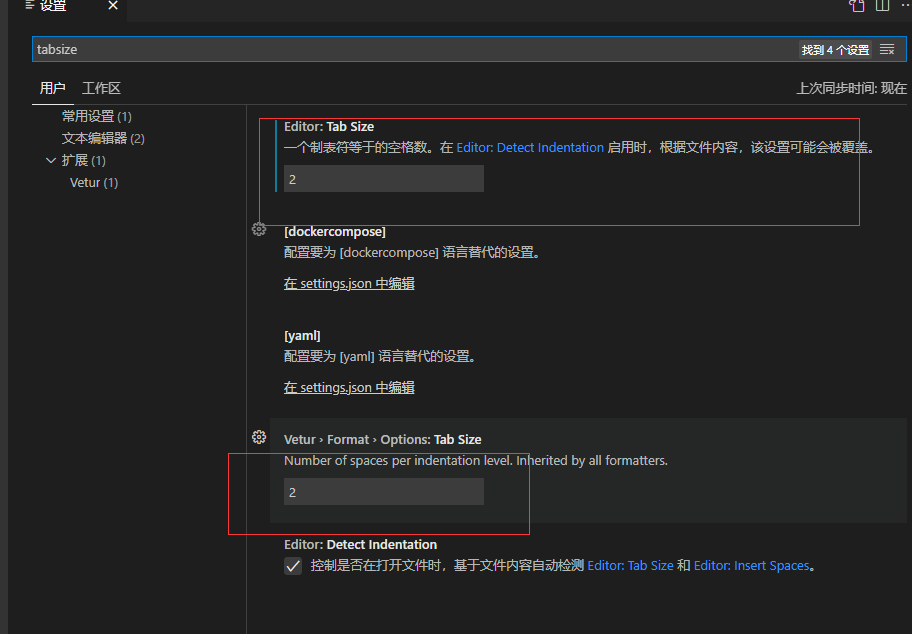912x634 pixels.
Task: Collapse the 扩展 tree section
Action: click(51, 160)
